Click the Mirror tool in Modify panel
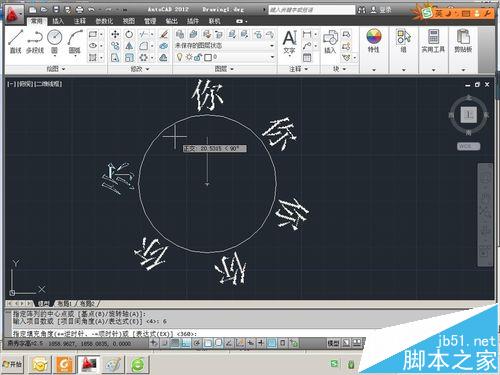 pos(129,46)
